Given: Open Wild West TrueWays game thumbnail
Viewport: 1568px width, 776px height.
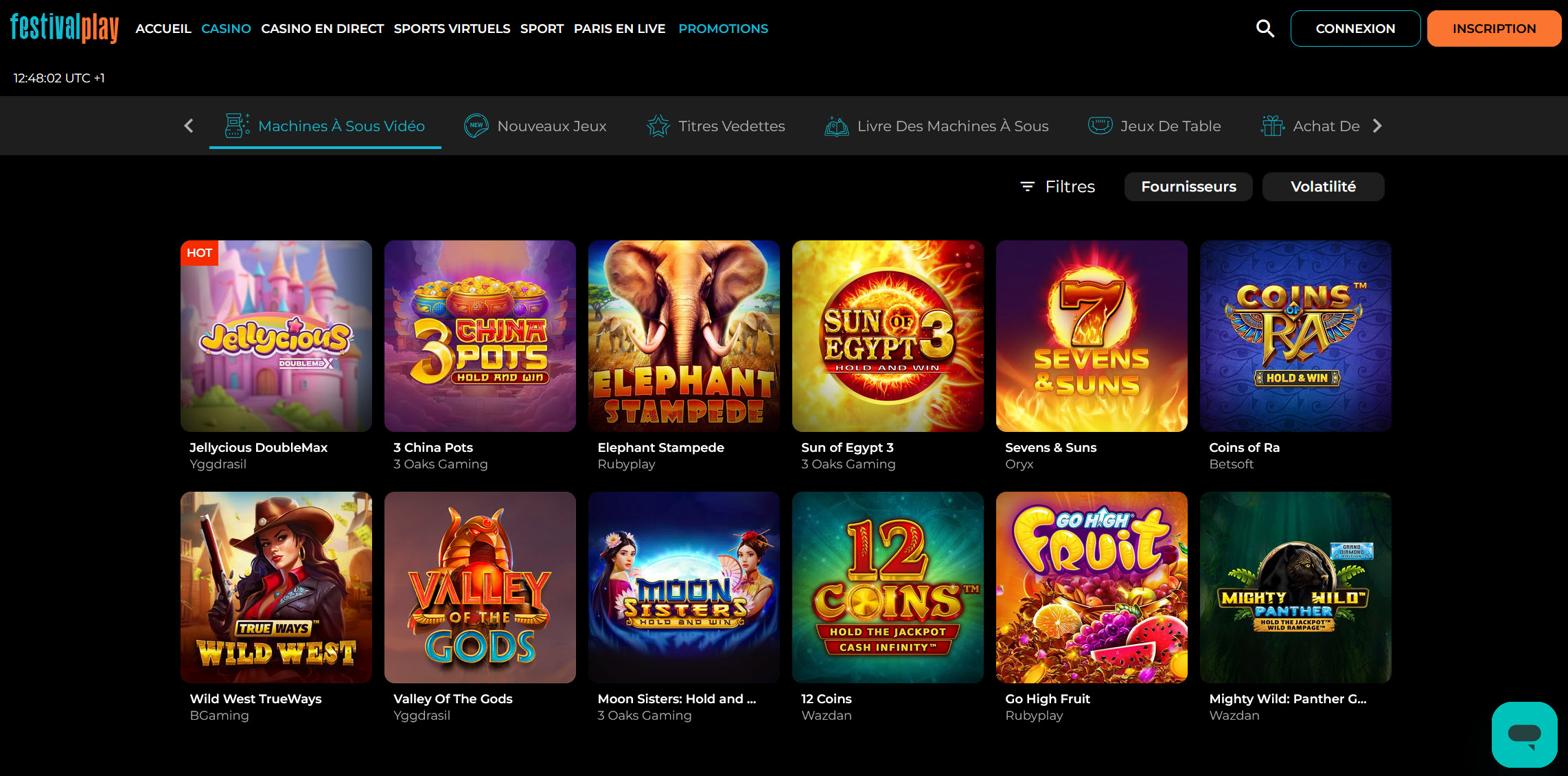Looking at the screenshot, I should 276,587.
